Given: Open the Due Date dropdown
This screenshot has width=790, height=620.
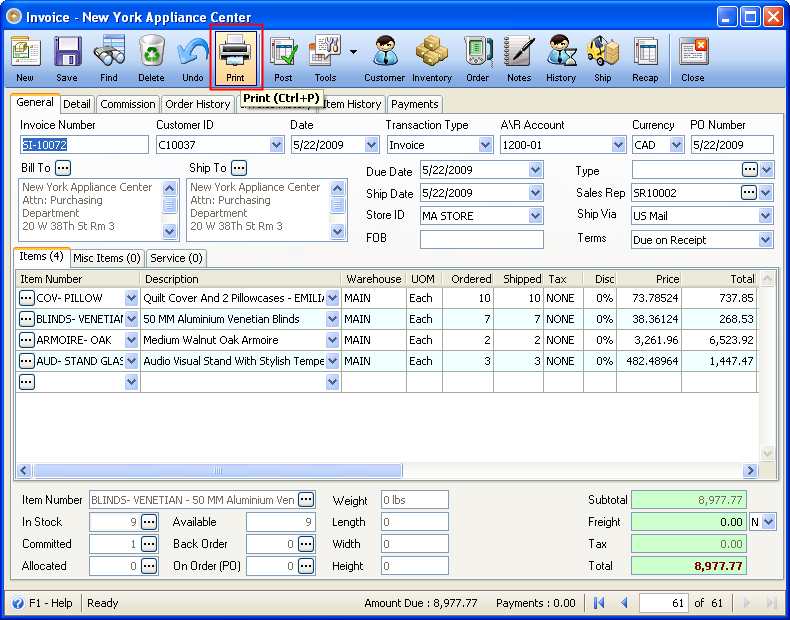Looking at the screenshot, I should 536,170.
